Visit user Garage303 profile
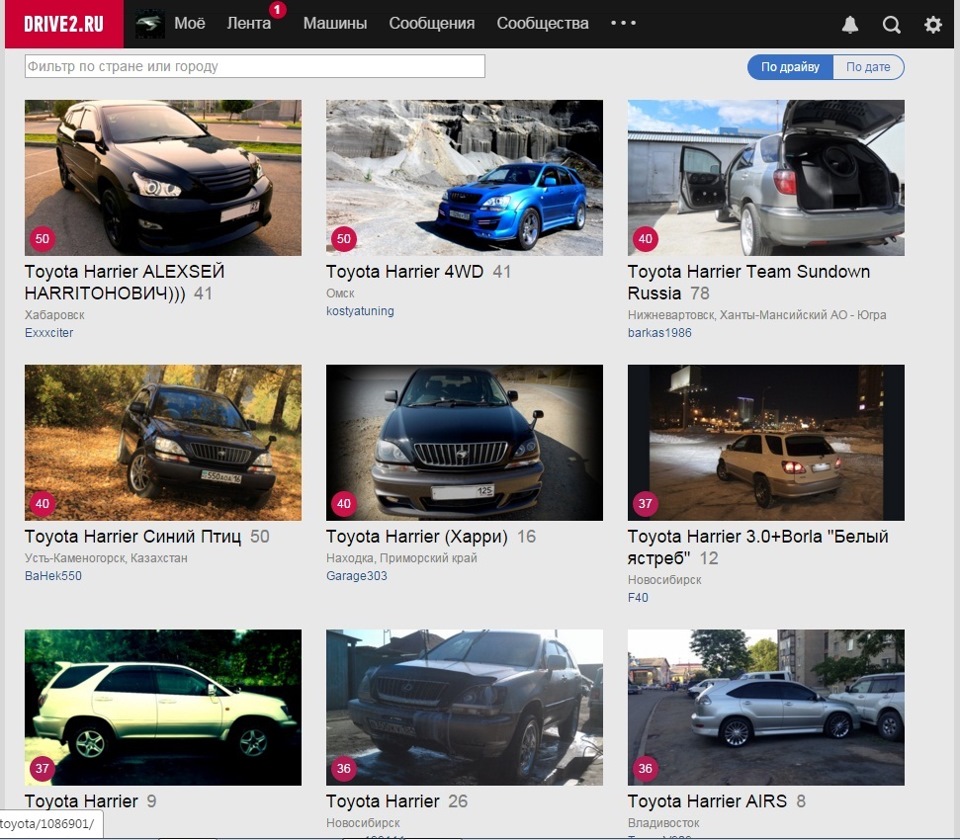The image size is (960, 840). [x=356, y=576]
